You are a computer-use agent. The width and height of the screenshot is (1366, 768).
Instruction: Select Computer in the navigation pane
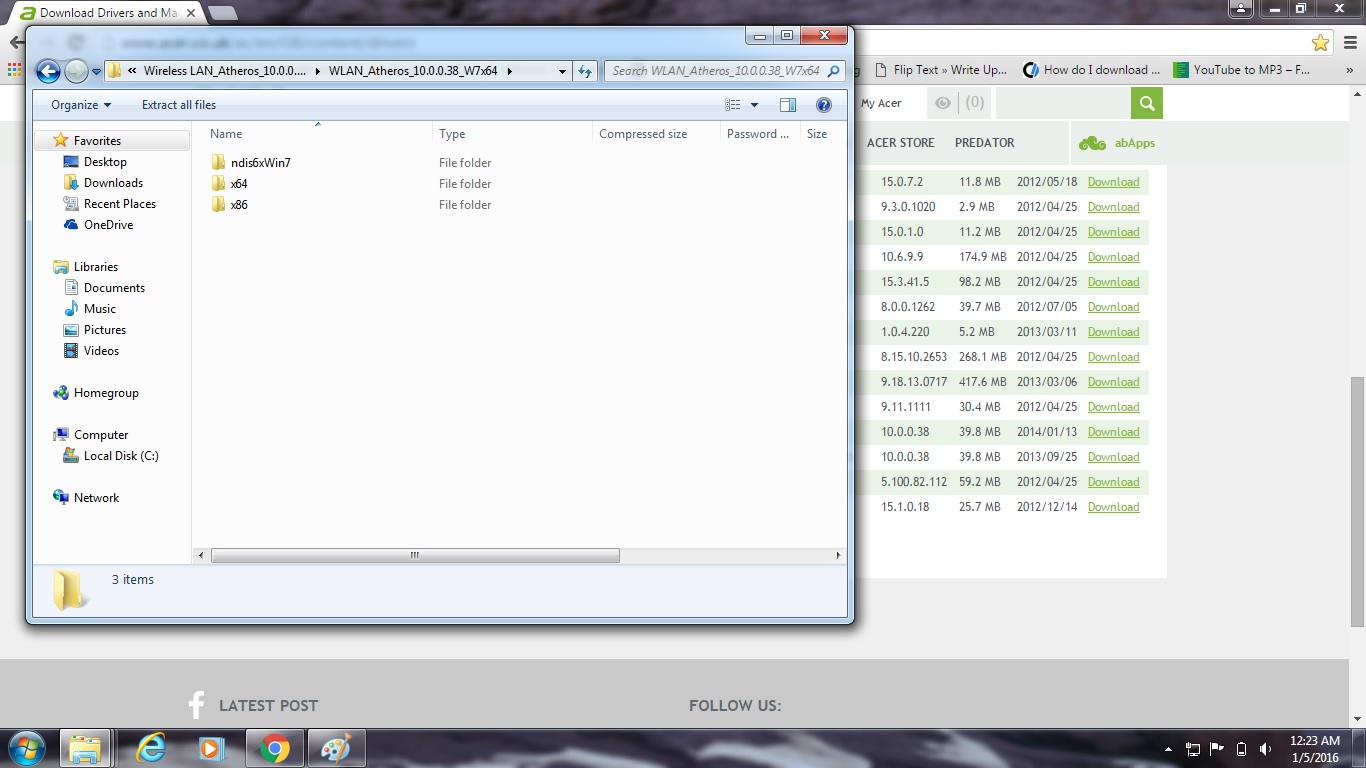[x=101, y=435]
